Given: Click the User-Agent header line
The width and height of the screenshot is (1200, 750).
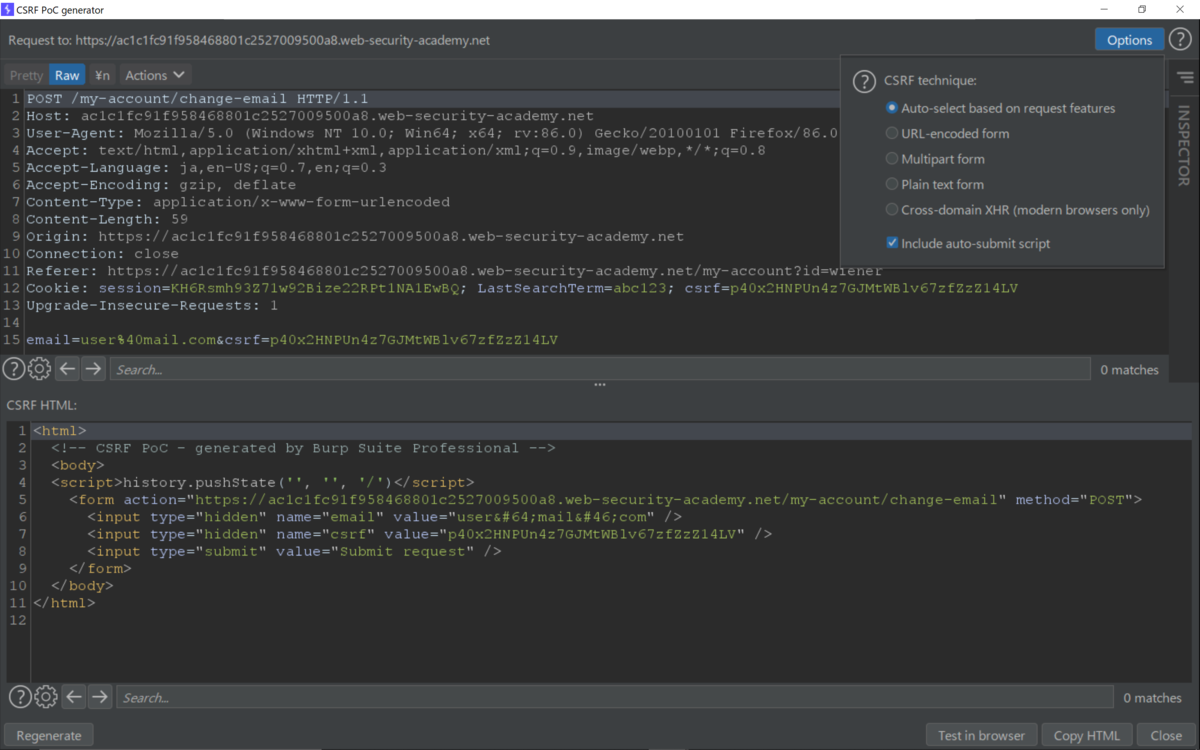Looking at the screenshot, I should [432, 133].
